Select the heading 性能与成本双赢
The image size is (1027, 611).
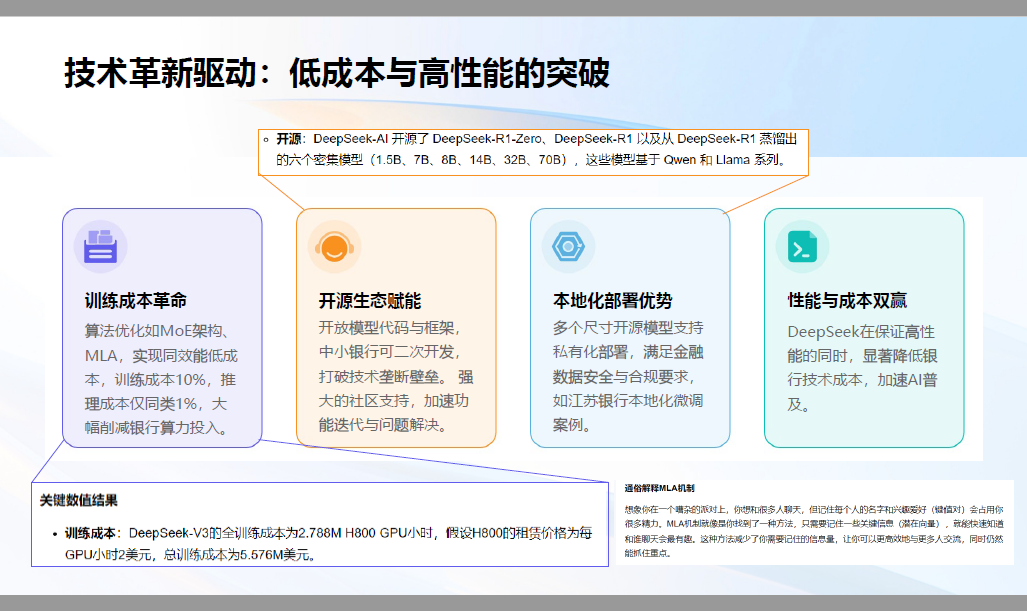coord(847,301)
